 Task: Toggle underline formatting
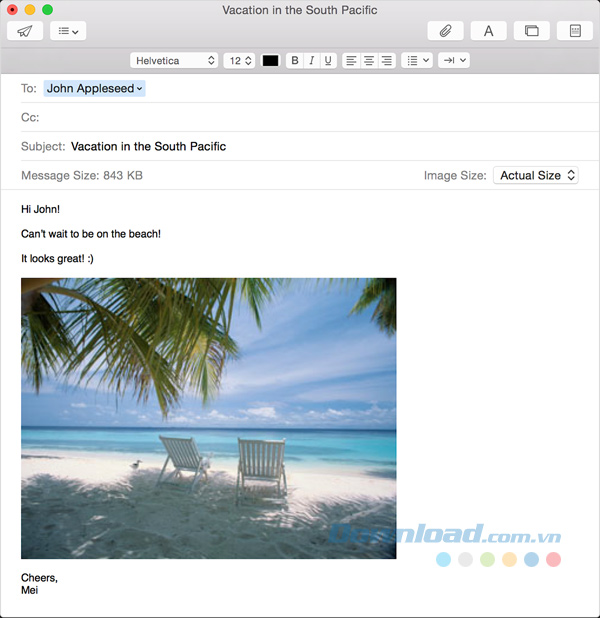(328, 61)
